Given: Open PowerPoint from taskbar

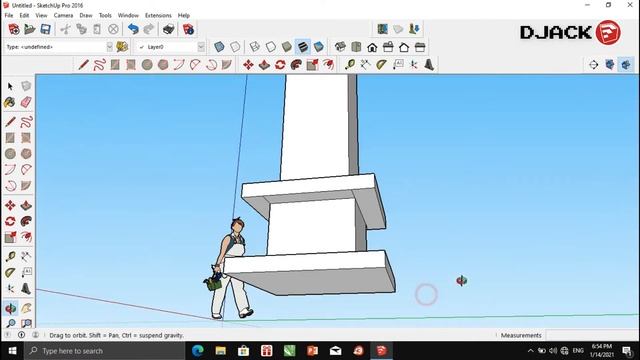Looking at the screenshot, I should 312,350.
